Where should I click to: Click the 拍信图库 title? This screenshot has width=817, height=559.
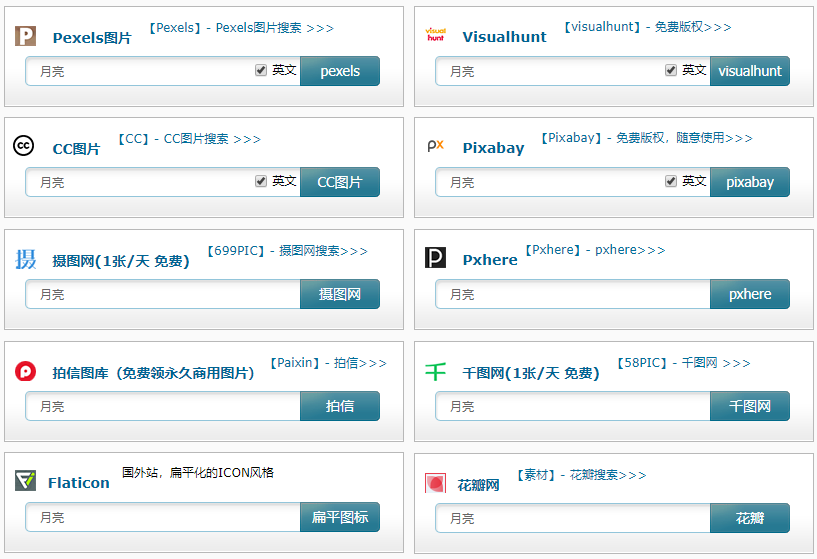pyautogui.click(x=153, y=373)
